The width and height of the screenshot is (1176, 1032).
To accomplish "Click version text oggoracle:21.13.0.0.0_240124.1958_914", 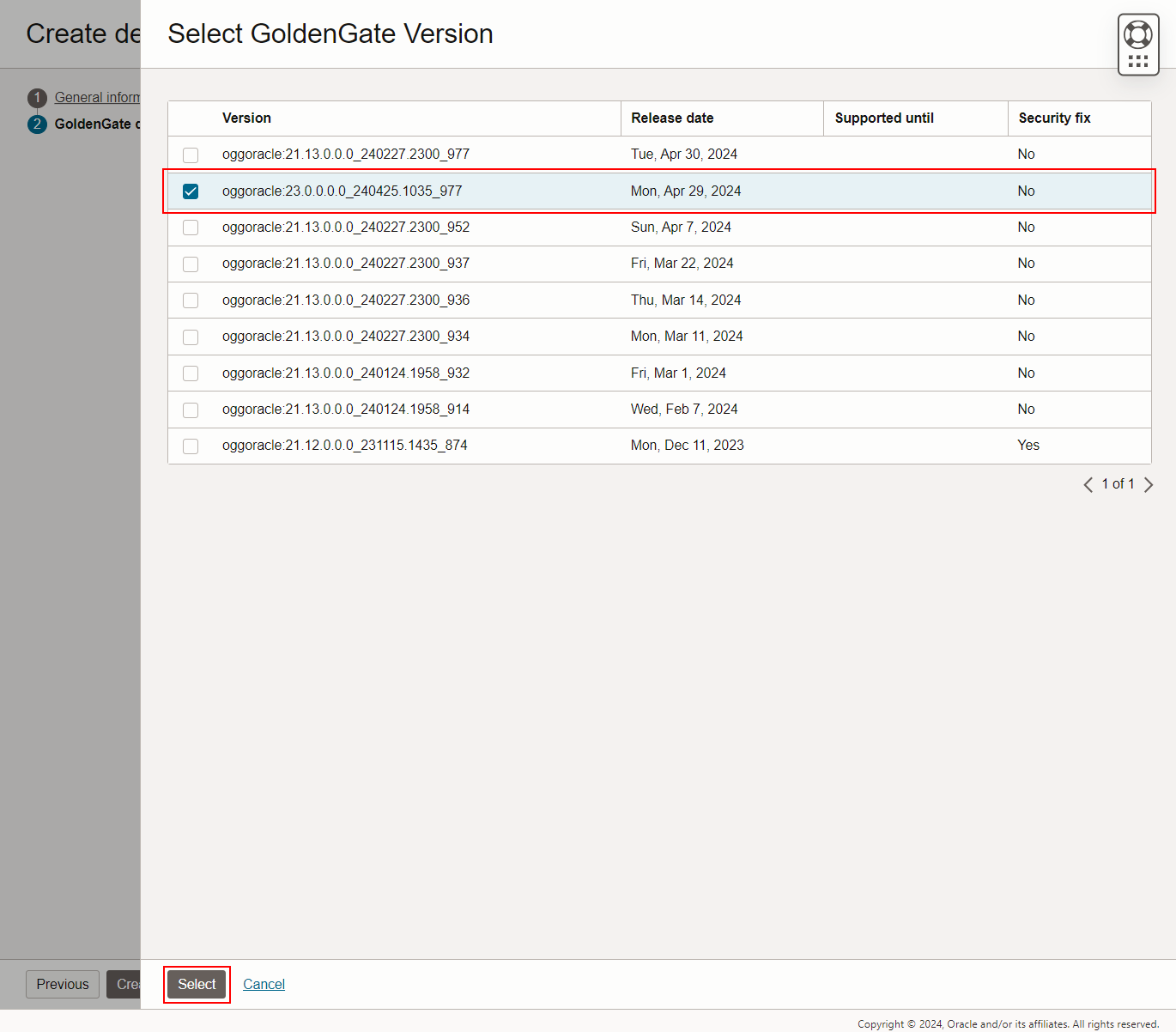I will click(346, 409).
